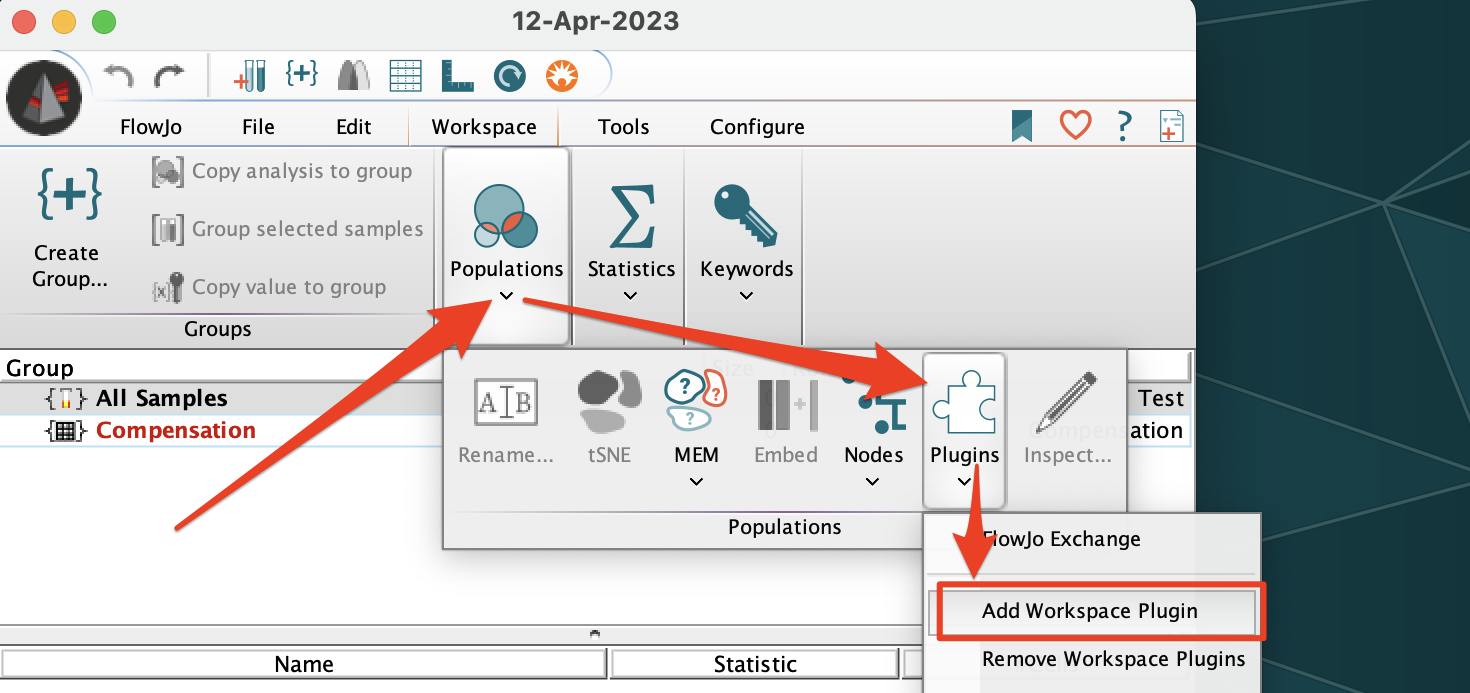Viewport: 1470px width, 693px height.
Task: Switch to the Edit tab
Action: tap(353, 127)
